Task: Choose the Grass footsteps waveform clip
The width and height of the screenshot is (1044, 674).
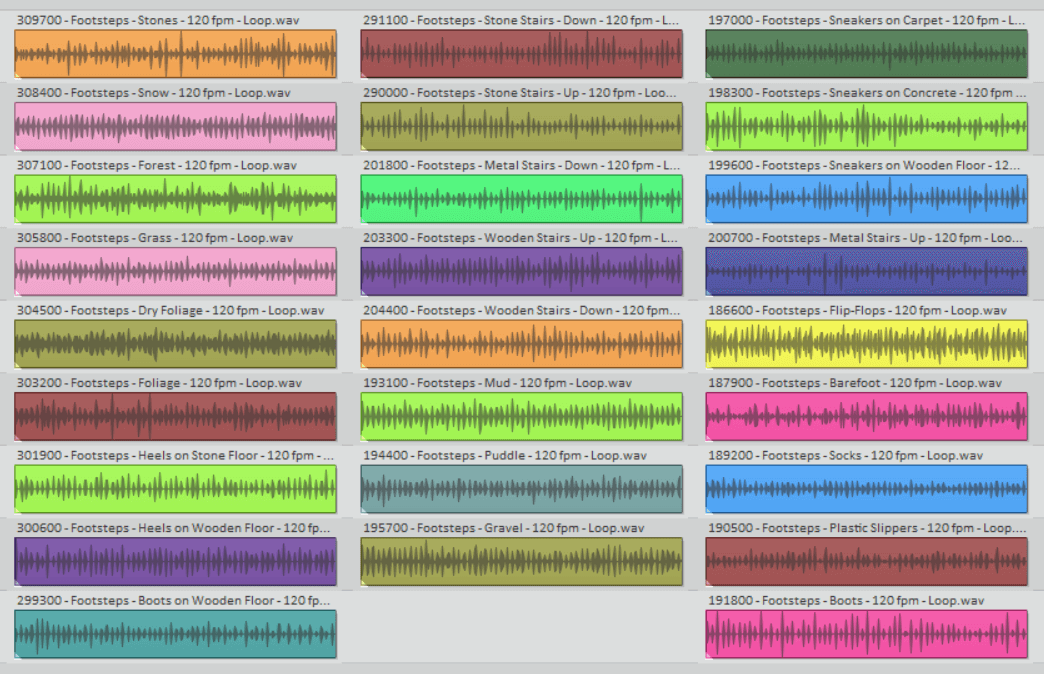Action: click(175, 271)
